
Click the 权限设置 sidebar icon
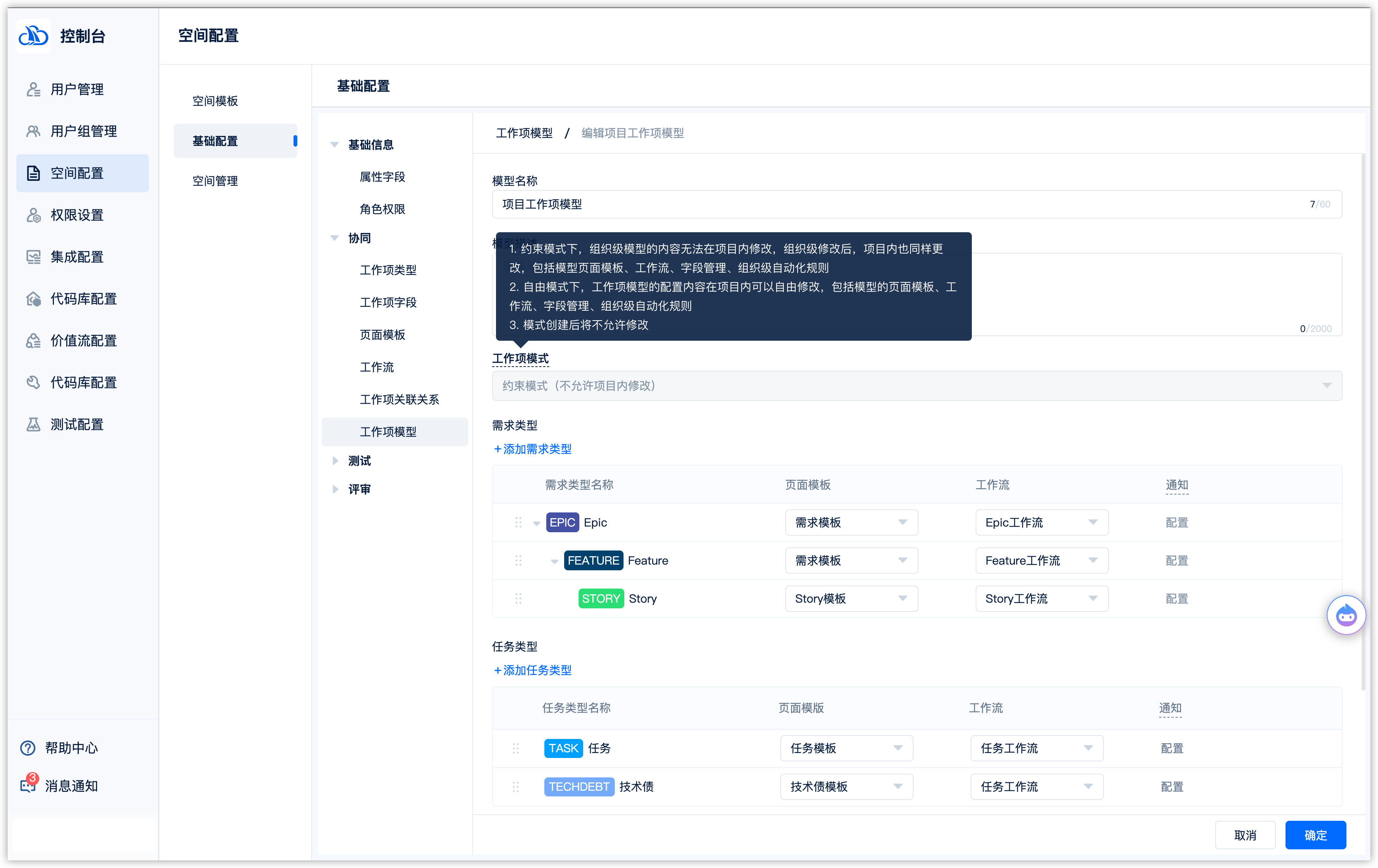(33, 215)
